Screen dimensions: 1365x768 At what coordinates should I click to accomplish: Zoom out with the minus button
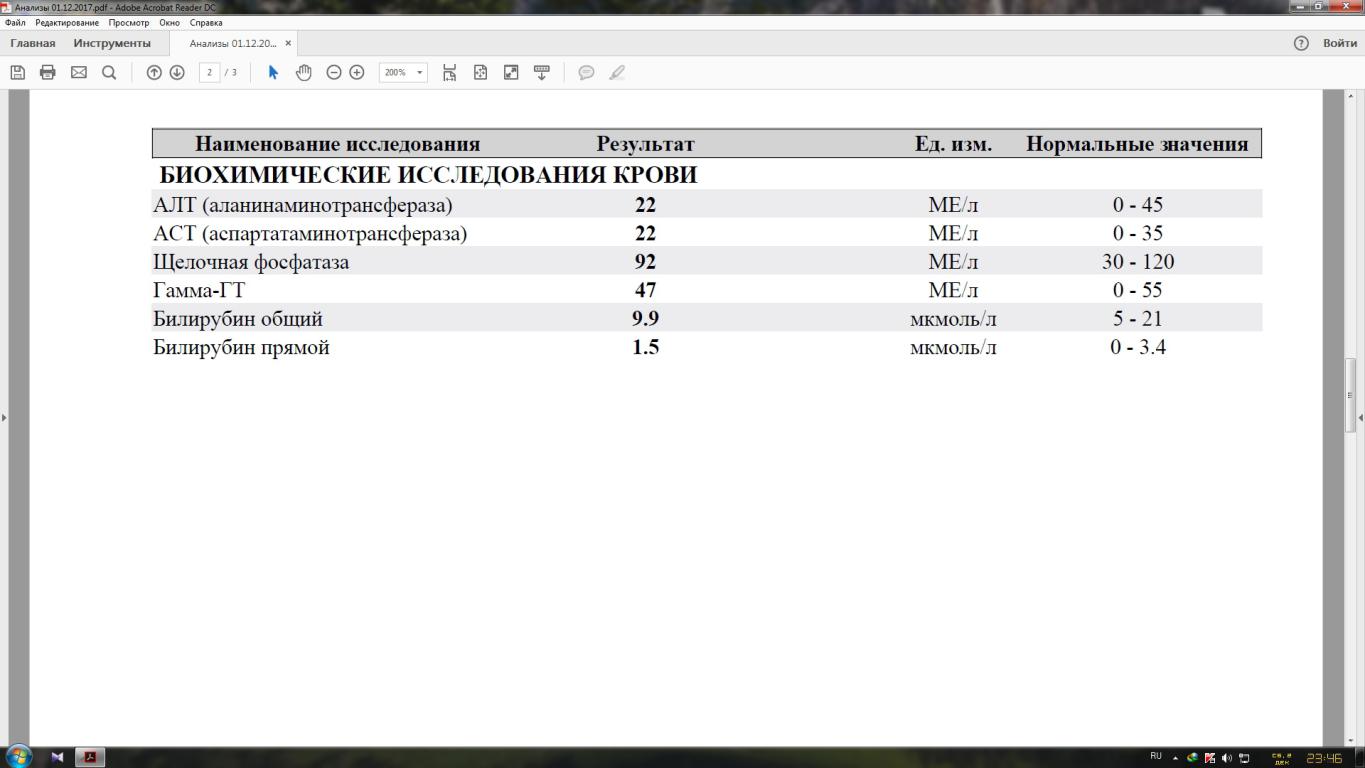tap(334, 72)
